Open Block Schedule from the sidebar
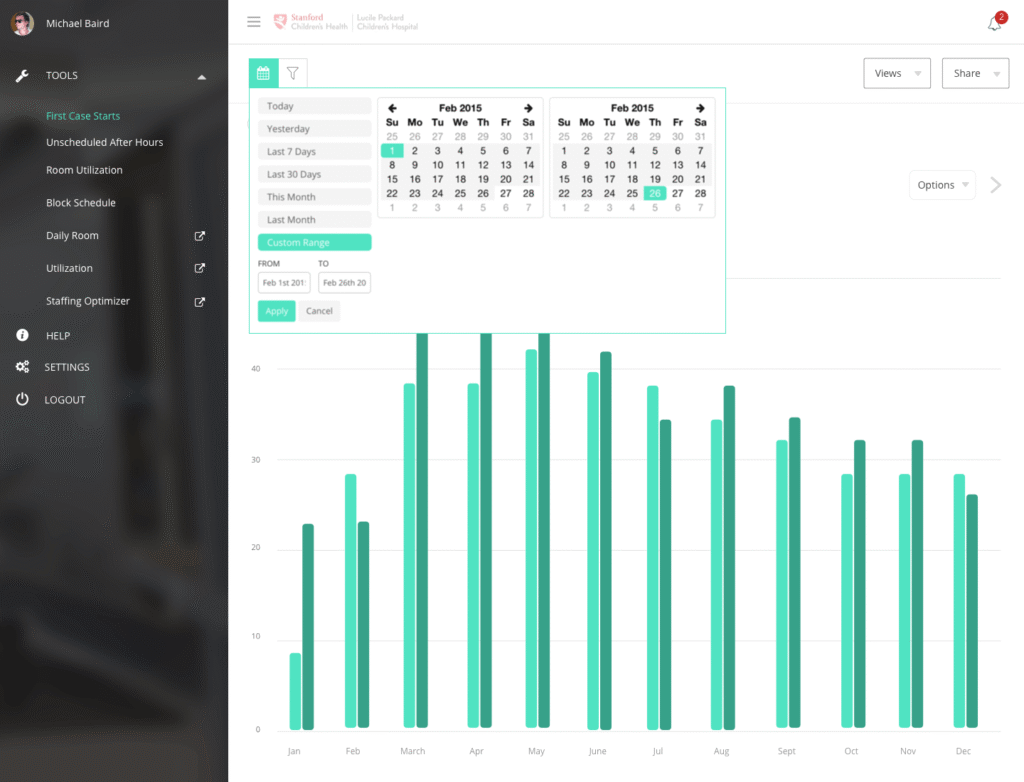Screen dimensions: 1024x782 [81, 203]
